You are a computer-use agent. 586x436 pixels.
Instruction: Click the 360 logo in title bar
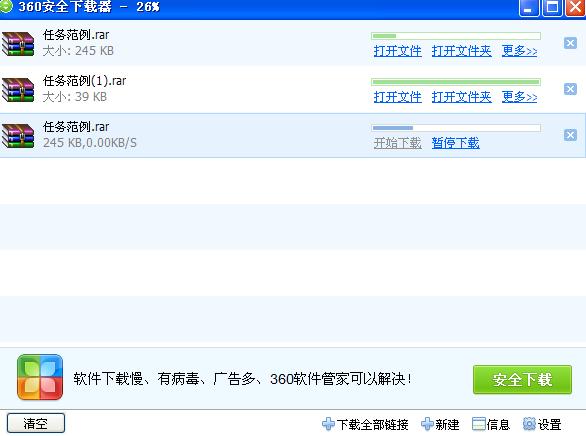[x=5, y=6]
